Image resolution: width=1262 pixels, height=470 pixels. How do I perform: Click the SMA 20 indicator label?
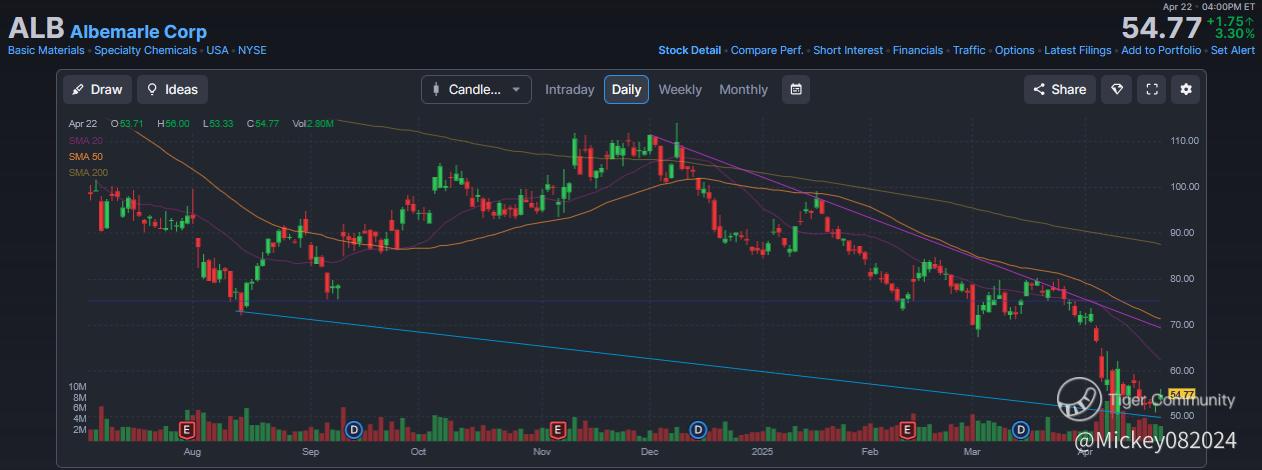[85, 140]
